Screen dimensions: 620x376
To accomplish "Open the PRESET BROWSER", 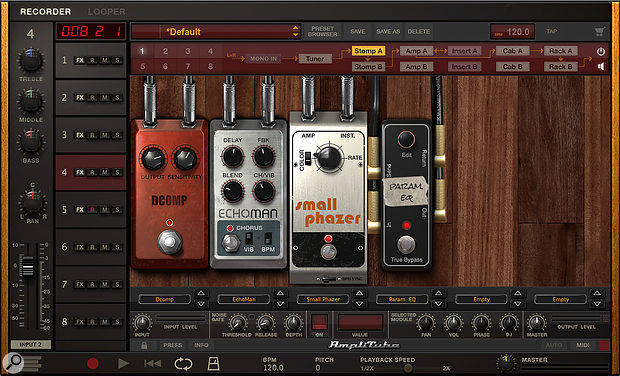I will point(323,31).
